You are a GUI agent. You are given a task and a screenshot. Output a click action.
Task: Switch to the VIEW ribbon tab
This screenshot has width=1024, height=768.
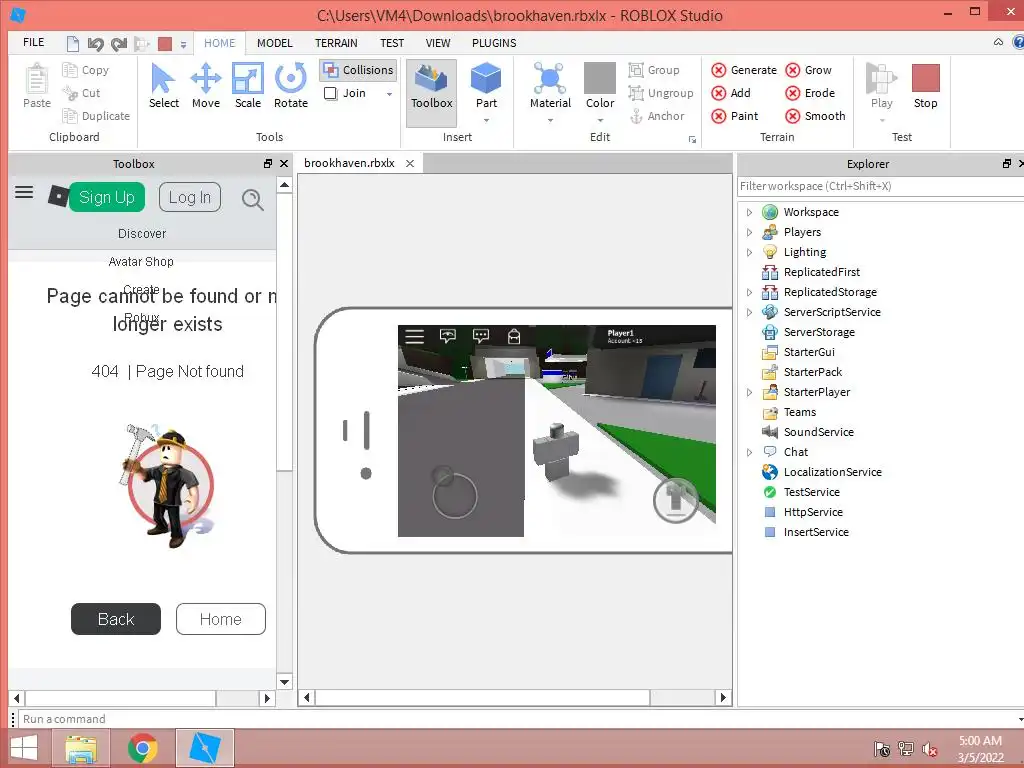pyautogui.click(x=438, y=43)
